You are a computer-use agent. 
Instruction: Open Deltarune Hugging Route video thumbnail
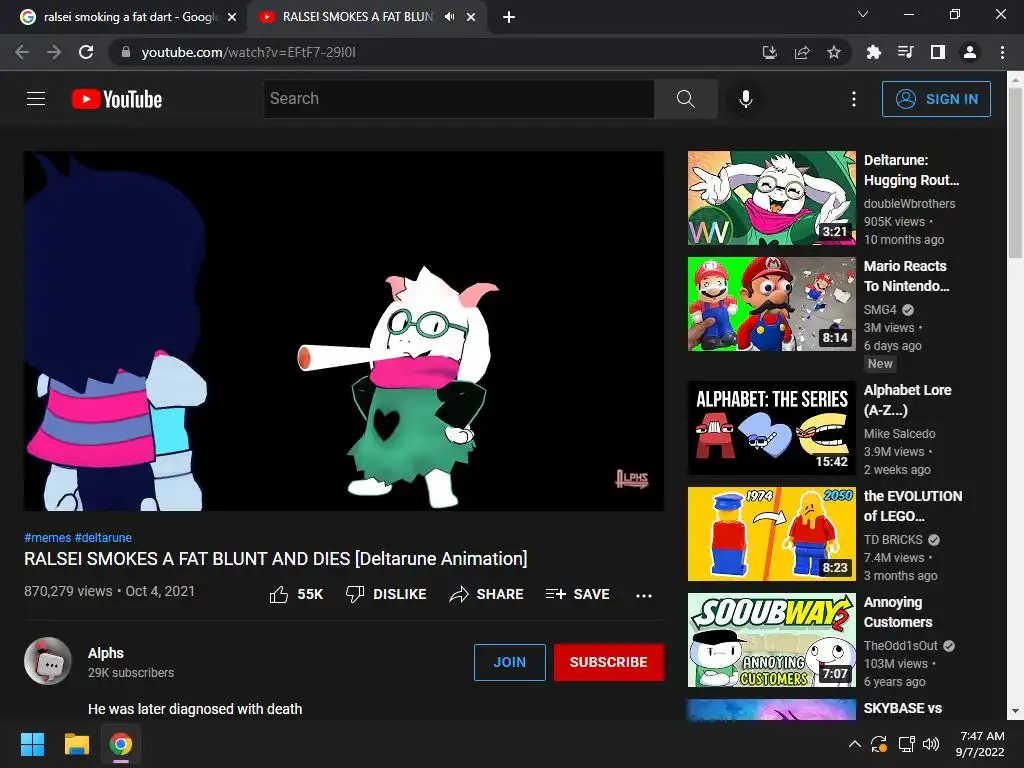pos(771,198)
